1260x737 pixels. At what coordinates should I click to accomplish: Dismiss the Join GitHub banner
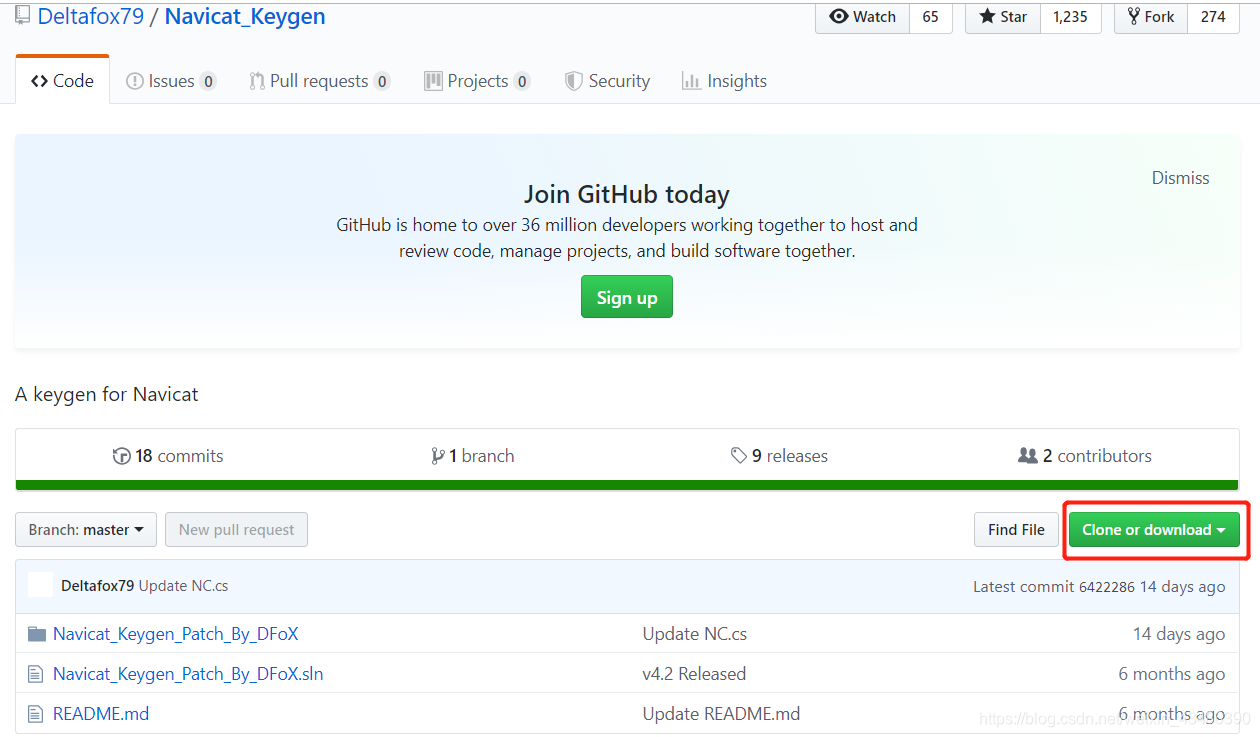pyautogui.click(x=1180, y=178)
